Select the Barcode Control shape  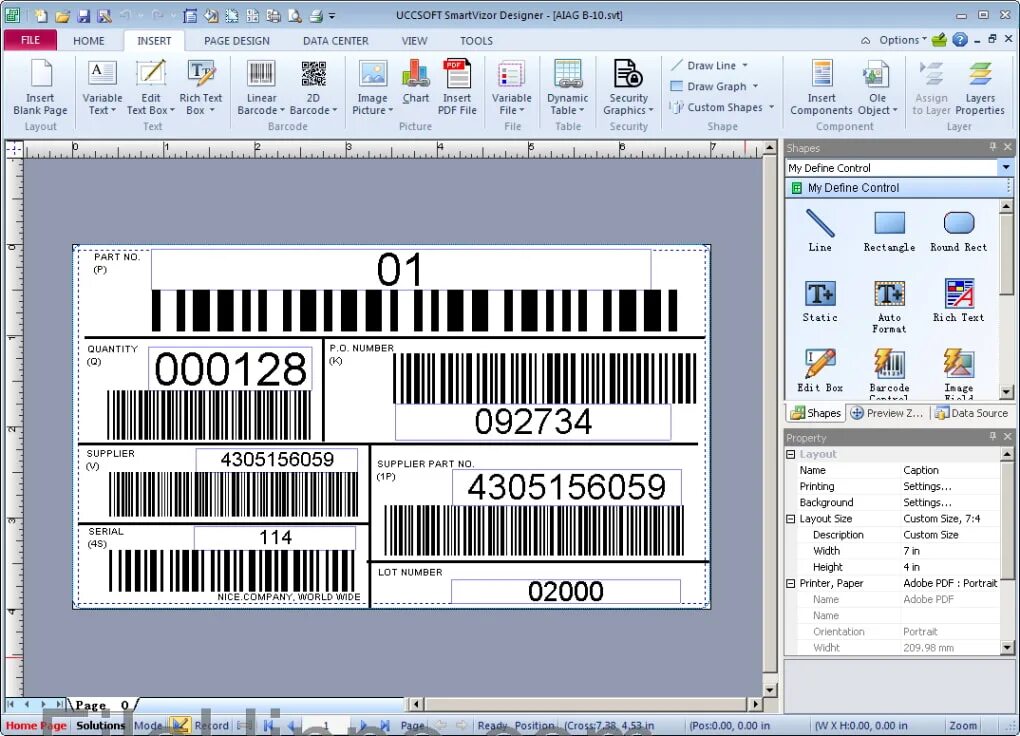889,374
